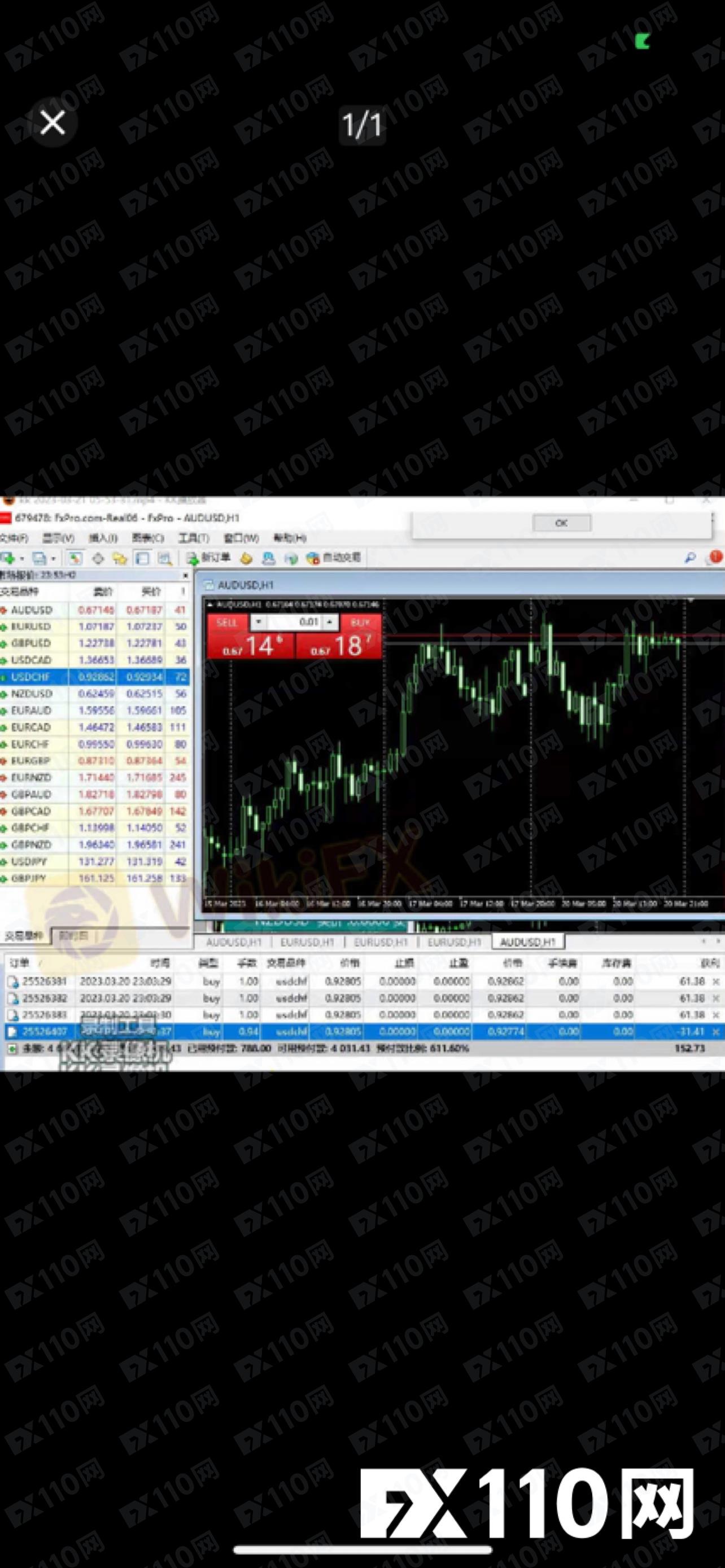The width and height of the screenshot is (725, 1568).
Task: Close order 25526381 using its x icon
Action: (716, 981)
